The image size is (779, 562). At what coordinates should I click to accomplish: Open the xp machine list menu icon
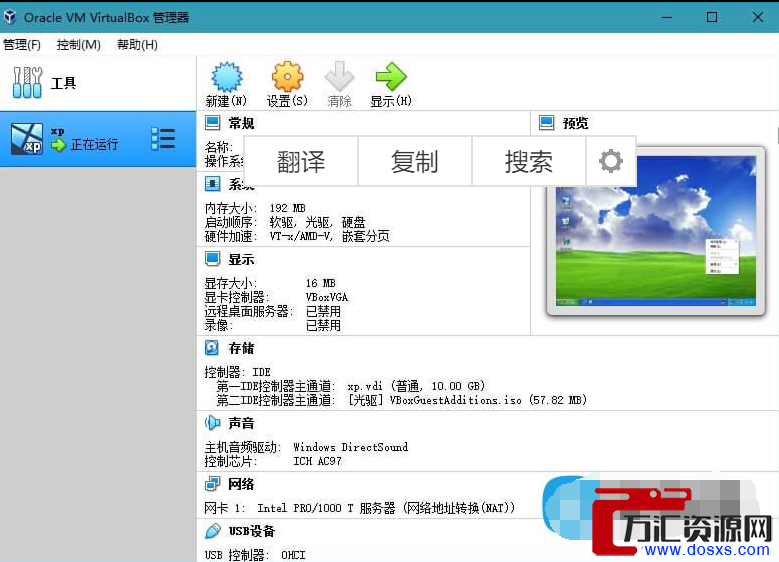pos(163,139)
